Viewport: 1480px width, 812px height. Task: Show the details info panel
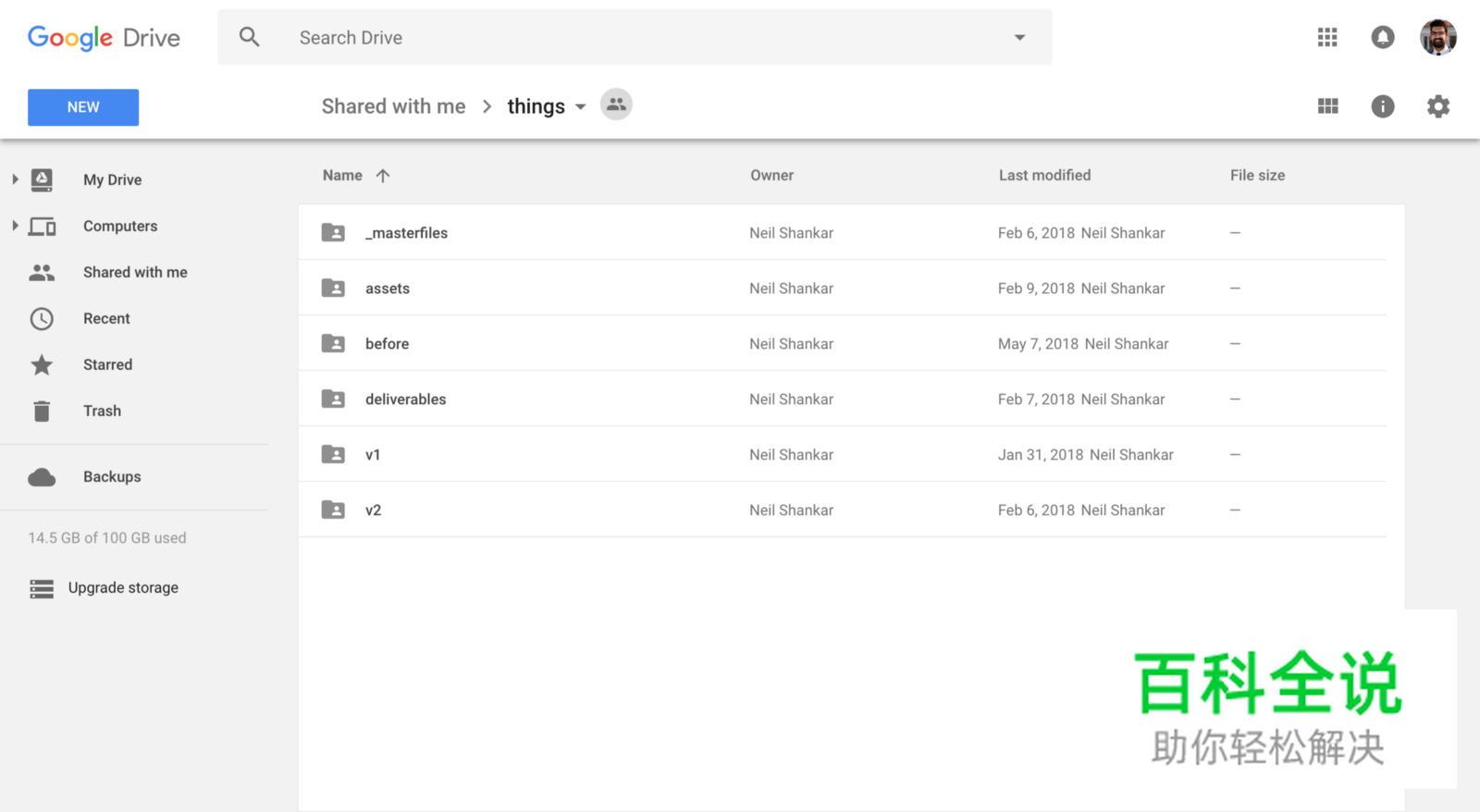(x=1382, y=106)
